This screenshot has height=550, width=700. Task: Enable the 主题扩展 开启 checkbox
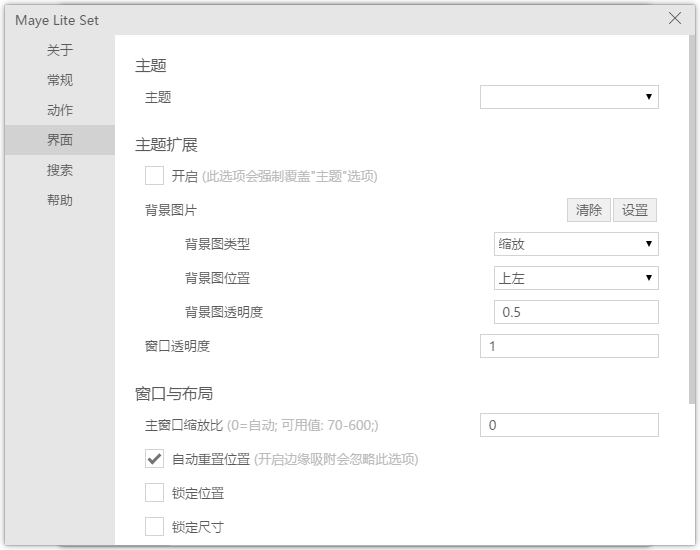[154, 175]
